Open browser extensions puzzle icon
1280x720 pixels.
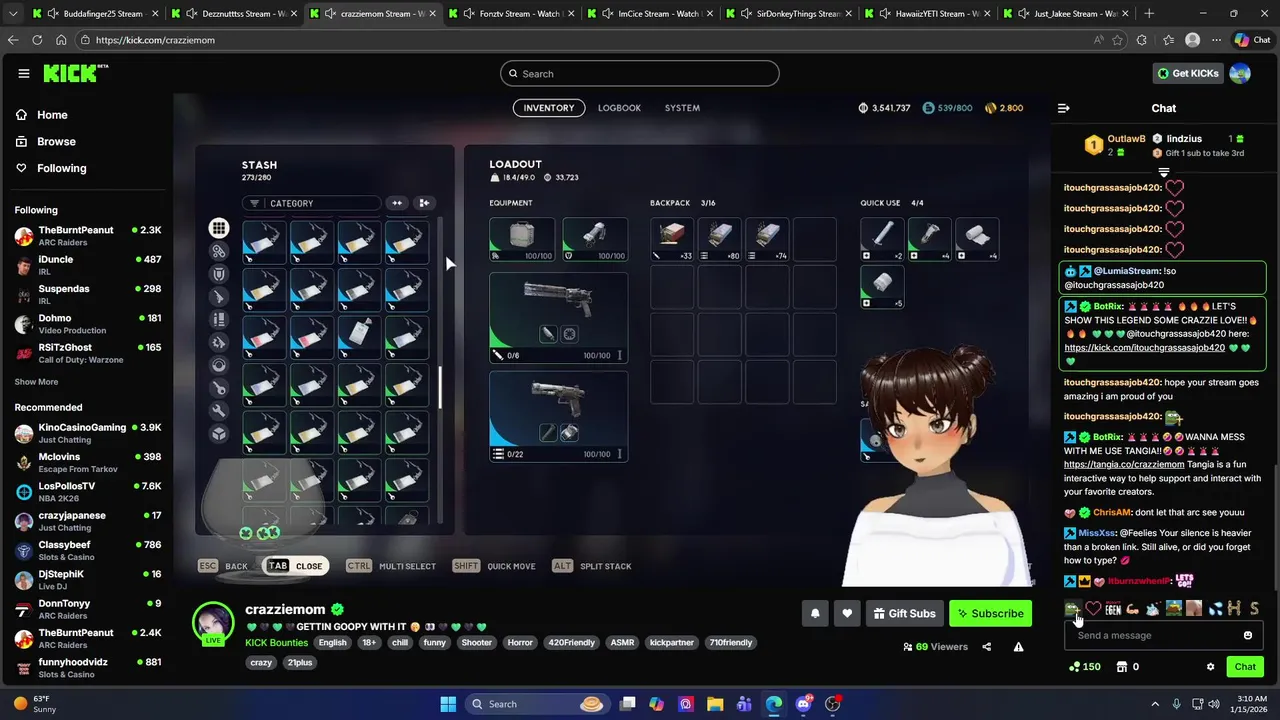tap(1143, 40)
